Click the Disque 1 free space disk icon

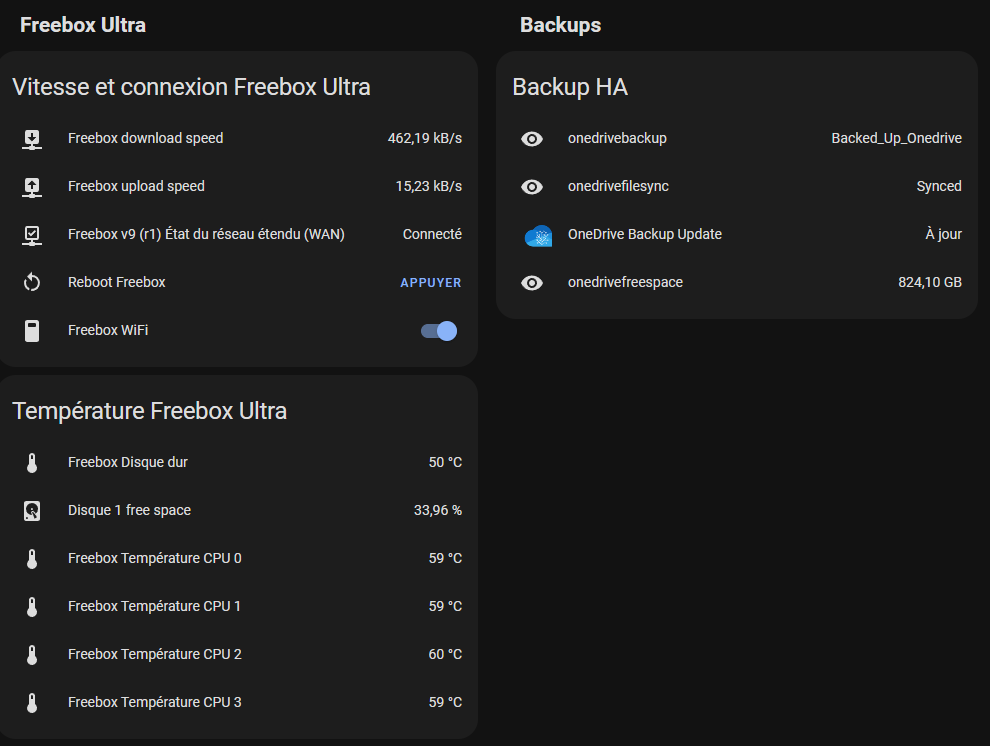(x=32, y=511)
